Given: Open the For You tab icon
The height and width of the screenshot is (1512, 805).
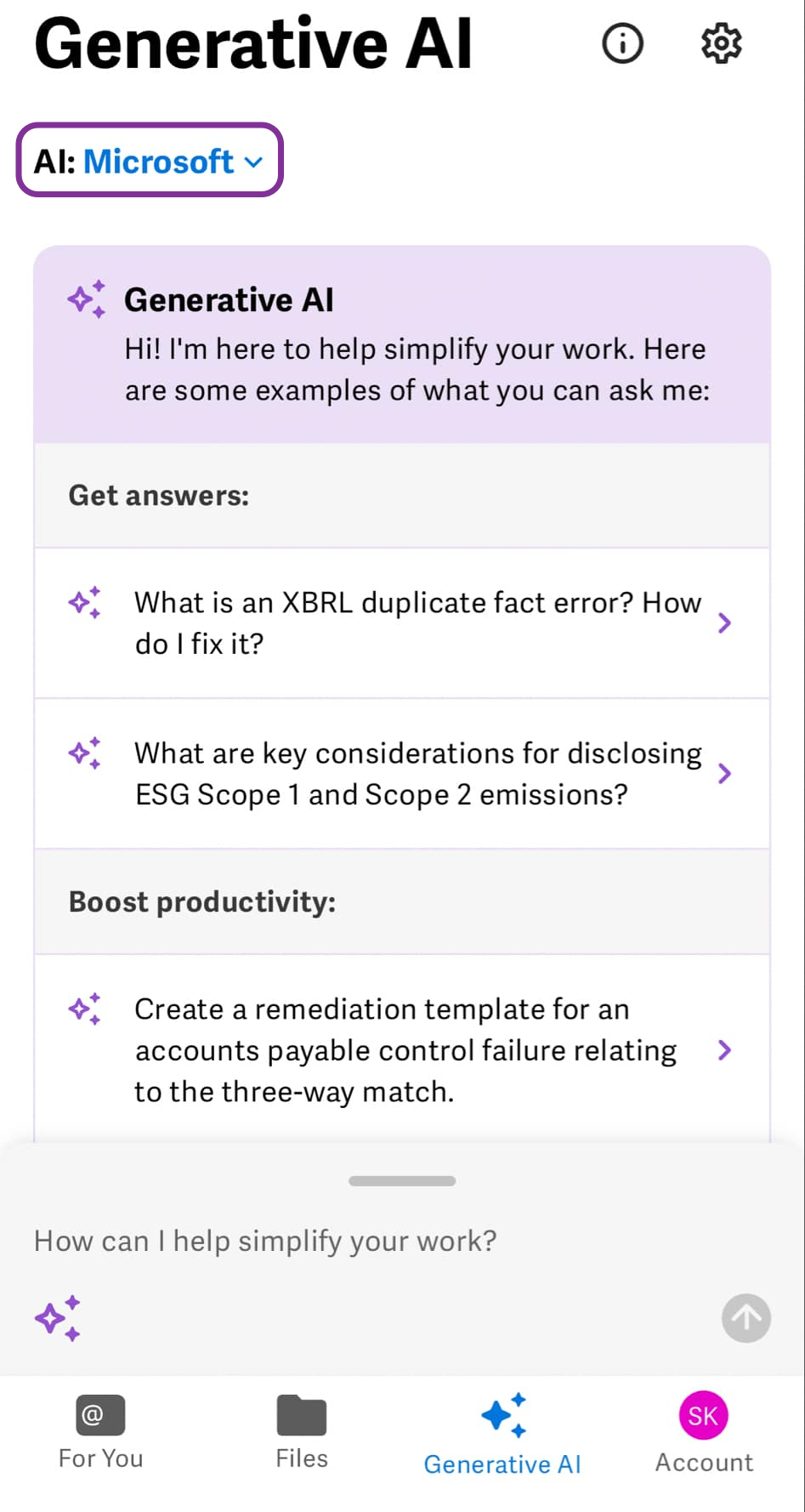Looking at the screenshot, I should pos(99,1414).
